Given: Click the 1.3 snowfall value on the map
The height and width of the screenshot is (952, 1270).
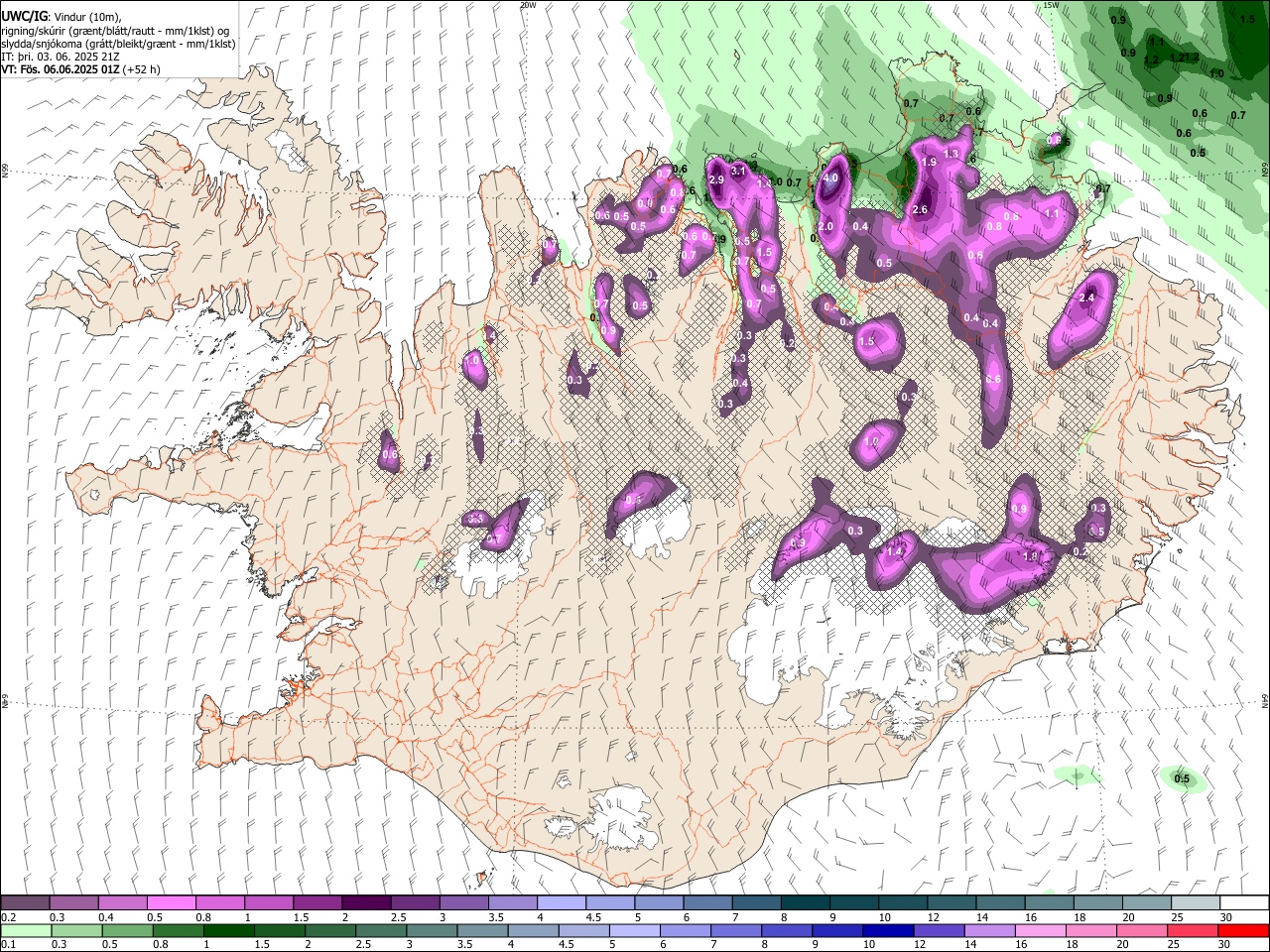Looking at the screenshot, I should (952, 154).
